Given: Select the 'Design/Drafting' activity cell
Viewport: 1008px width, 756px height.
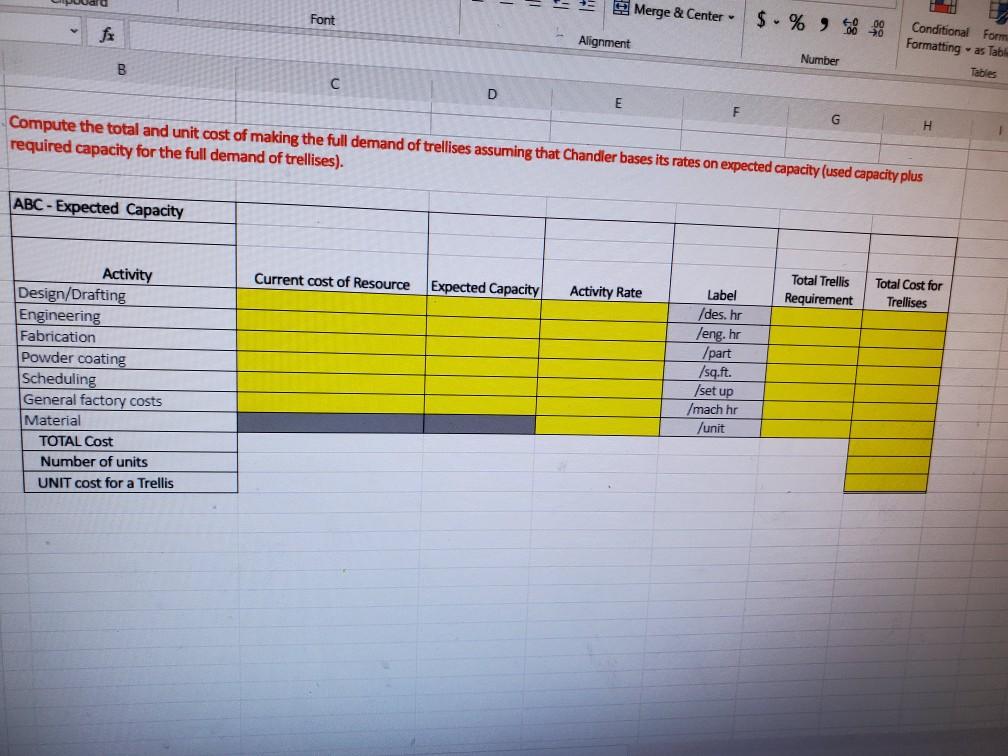Looking at the screenshot, I should 125,294.
